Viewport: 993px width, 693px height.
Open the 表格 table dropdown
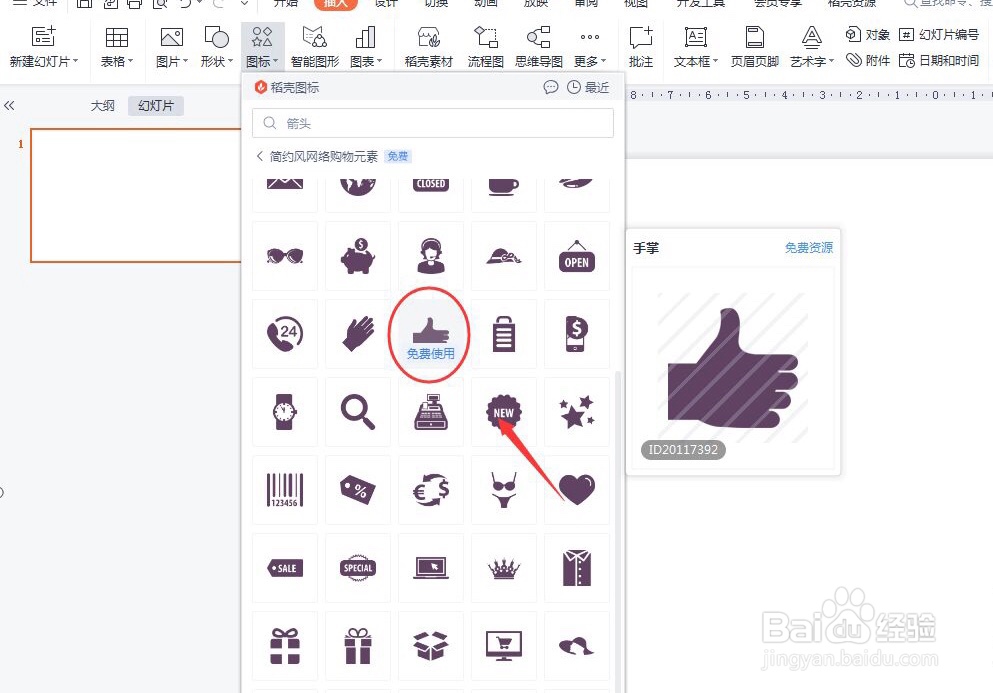click(x=117, y=61)
